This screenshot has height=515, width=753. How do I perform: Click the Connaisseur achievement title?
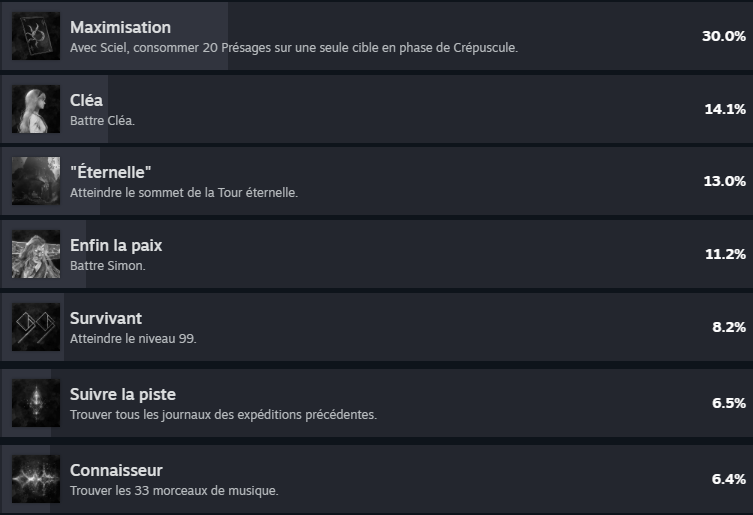pyautogui.click(x=116, y=470)
